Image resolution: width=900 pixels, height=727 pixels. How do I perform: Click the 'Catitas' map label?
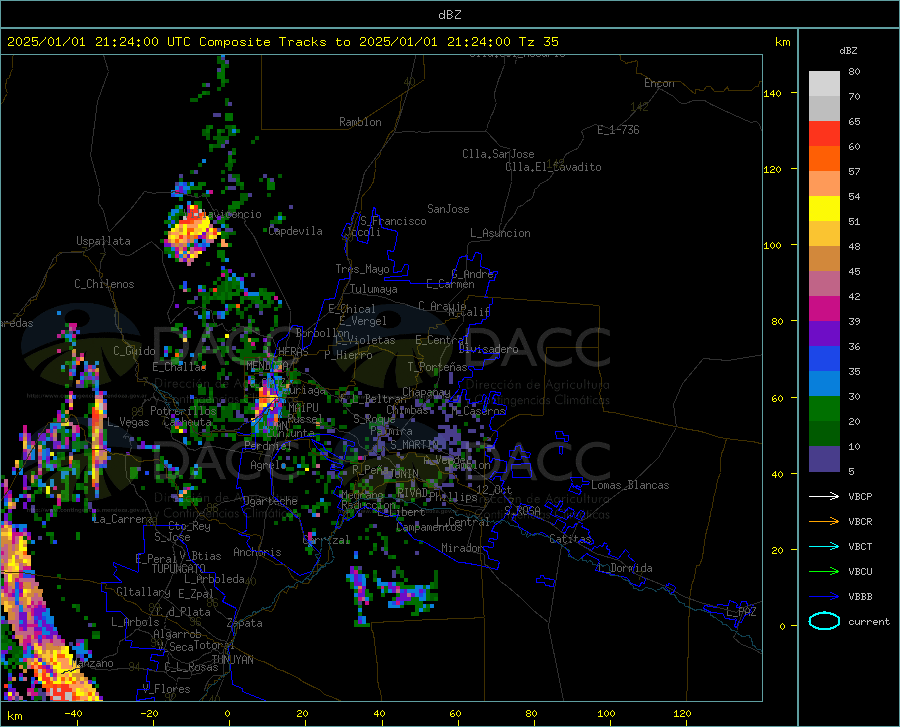(x=570, y=539)
